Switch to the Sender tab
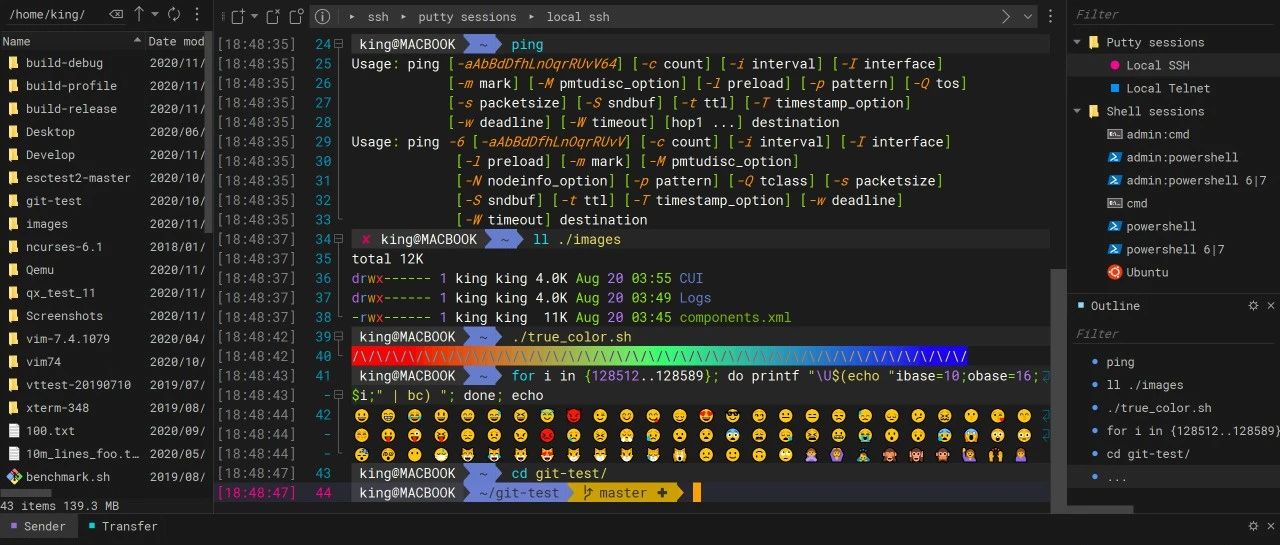 37,526
